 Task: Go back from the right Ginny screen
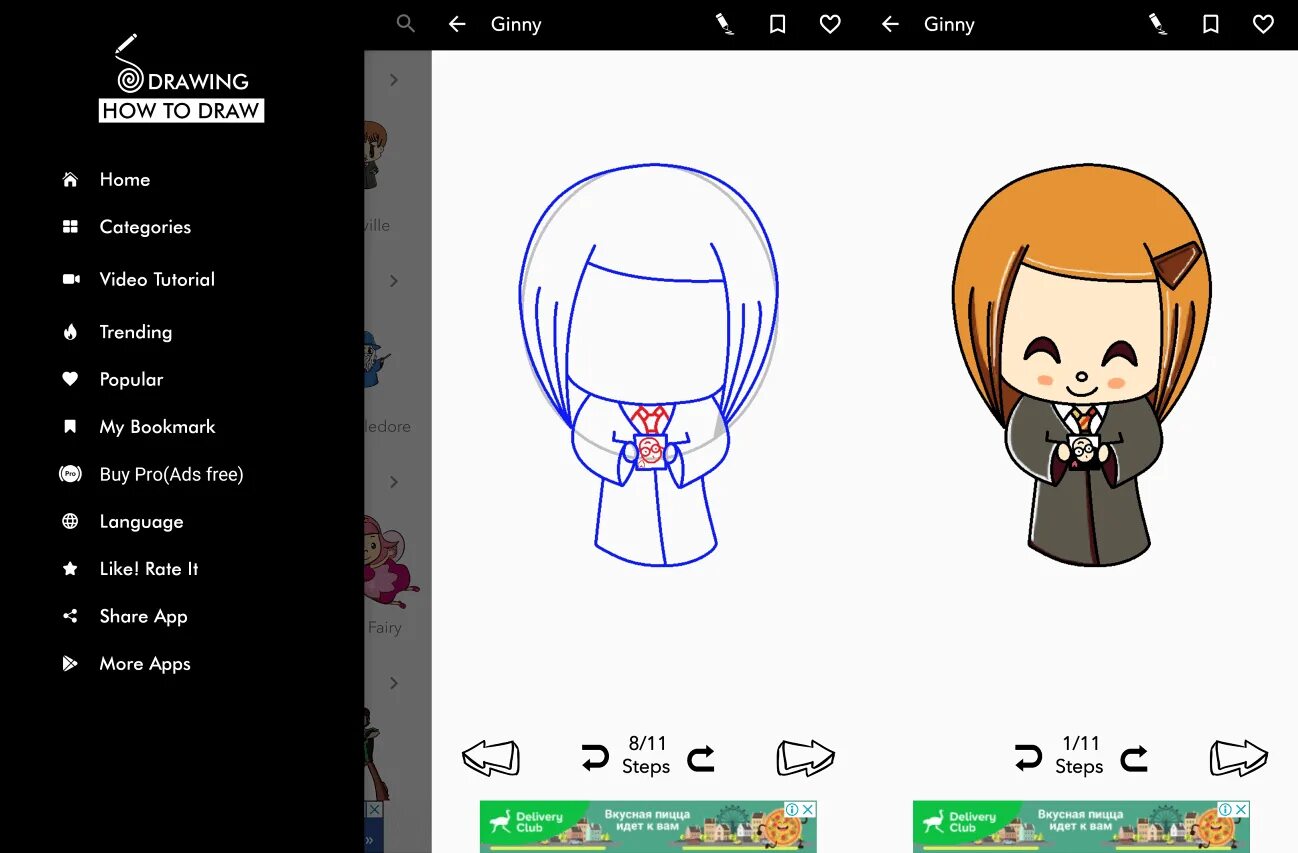click(890, 24)
